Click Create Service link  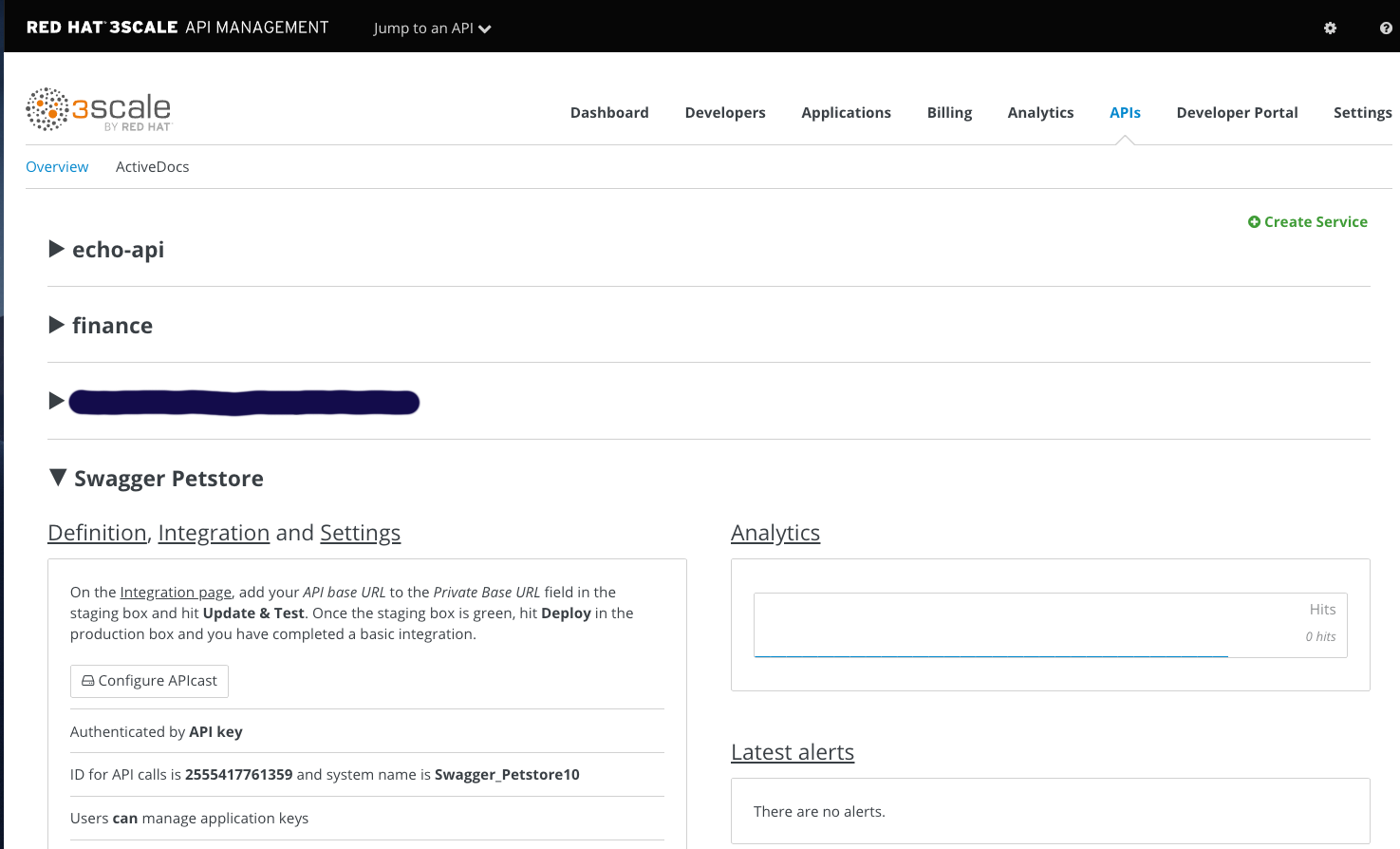(x=1307, y=221)
